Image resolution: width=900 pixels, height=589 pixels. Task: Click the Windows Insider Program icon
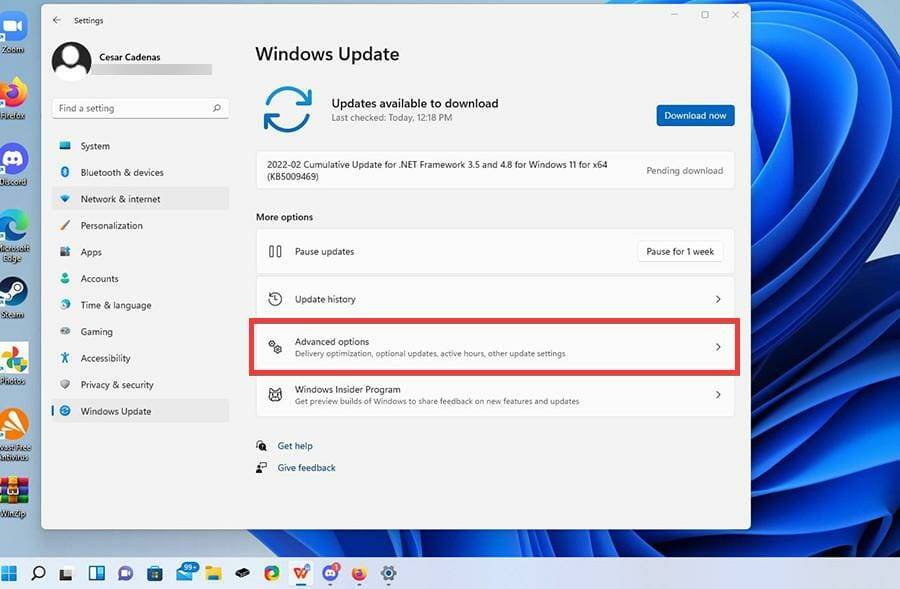tap(275, 395)
